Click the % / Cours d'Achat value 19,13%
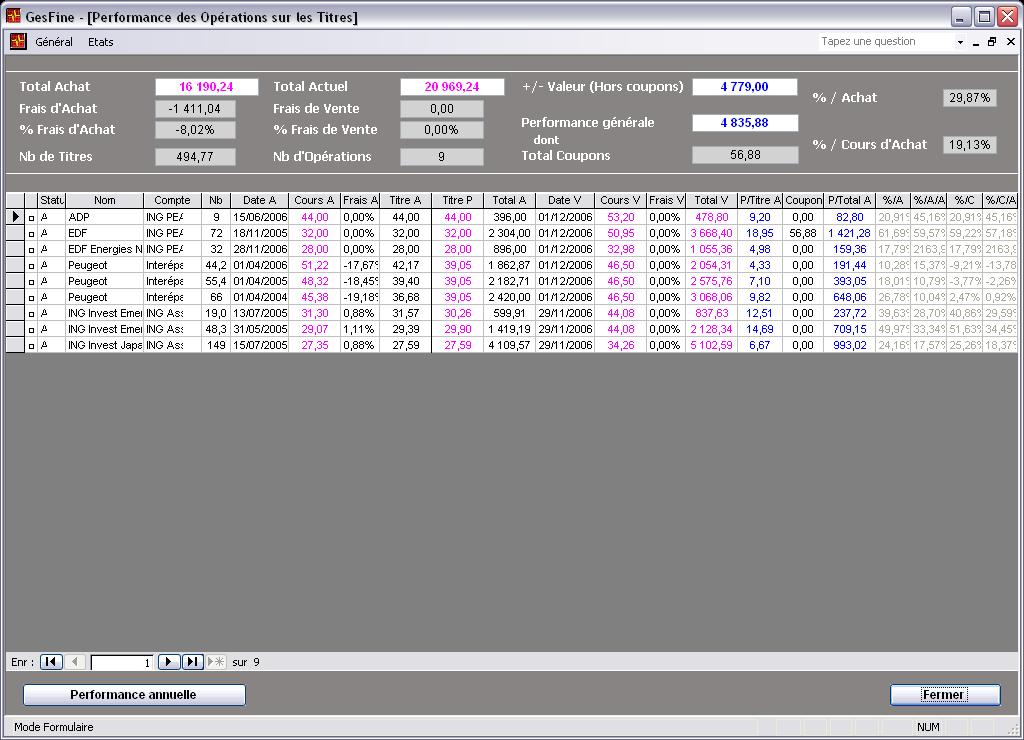The width and height of the screenshot is (1024, 740). click(969, 145)
